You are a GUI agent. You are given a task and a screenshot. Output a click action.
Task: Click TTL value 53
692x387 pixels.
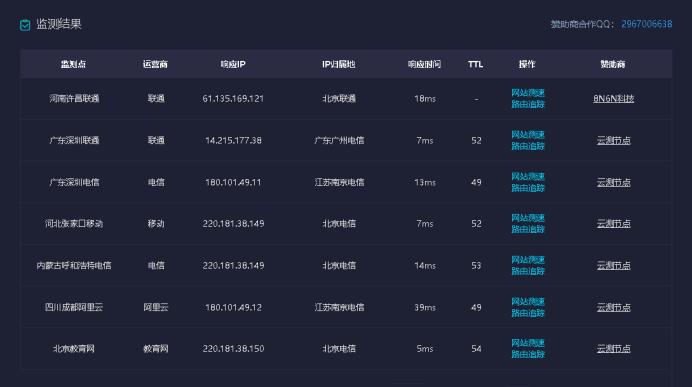476,266
